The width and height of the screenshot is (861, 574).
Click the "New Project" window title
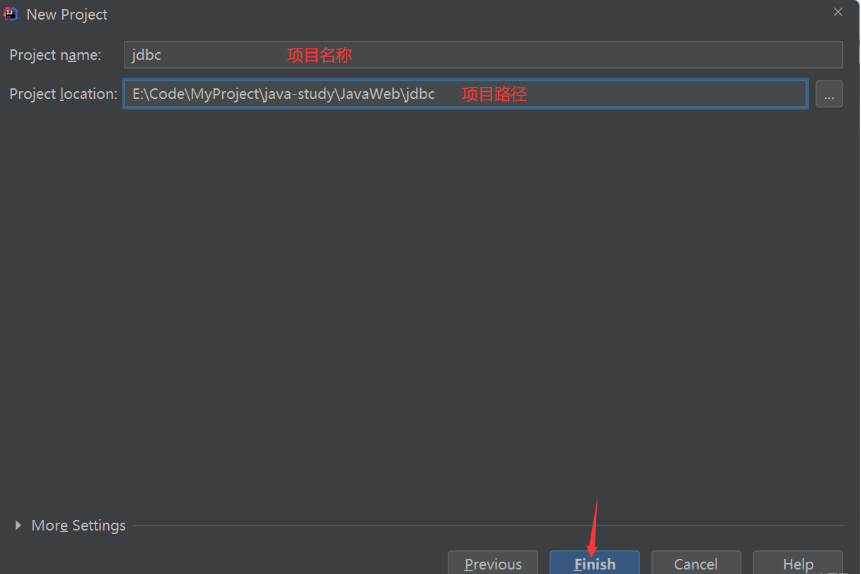coord(67,14)
